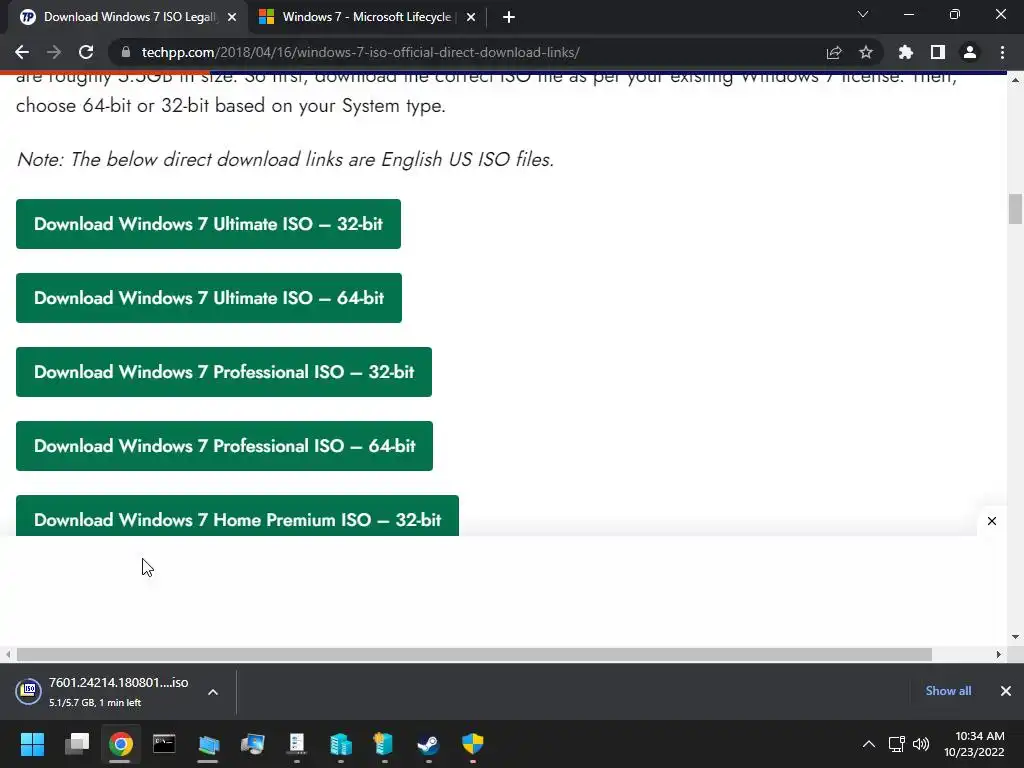This screenshot has height=768, width=1024.
Task: Click the ISO file icon in downloads bar
Action: pyautogui.click(x=29, y=691)
